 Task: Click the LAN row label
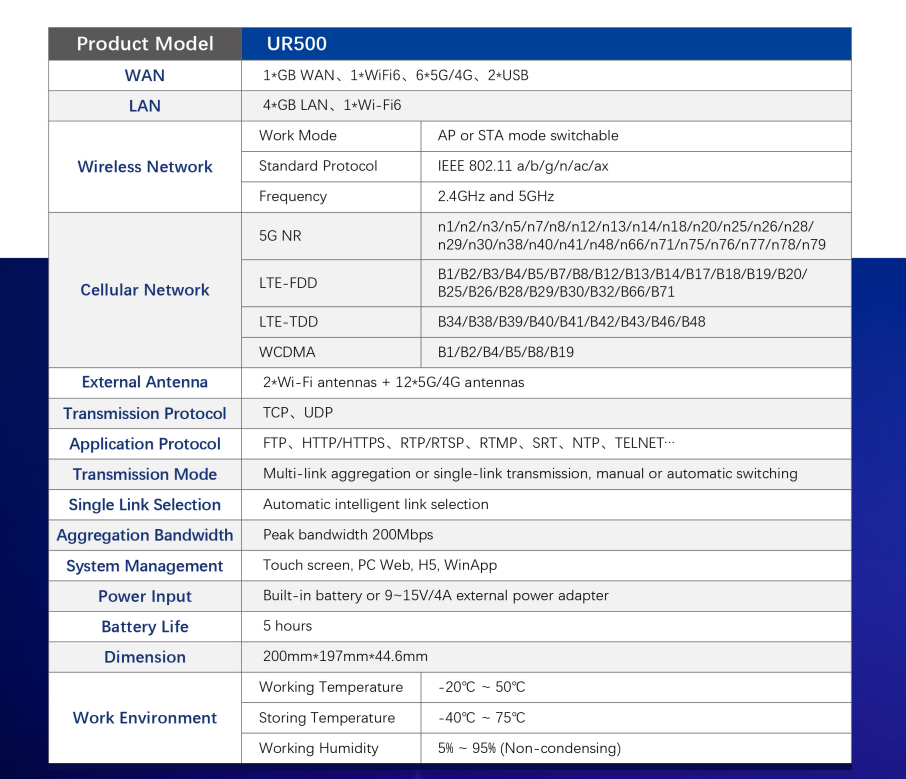[x=145, y=106]
